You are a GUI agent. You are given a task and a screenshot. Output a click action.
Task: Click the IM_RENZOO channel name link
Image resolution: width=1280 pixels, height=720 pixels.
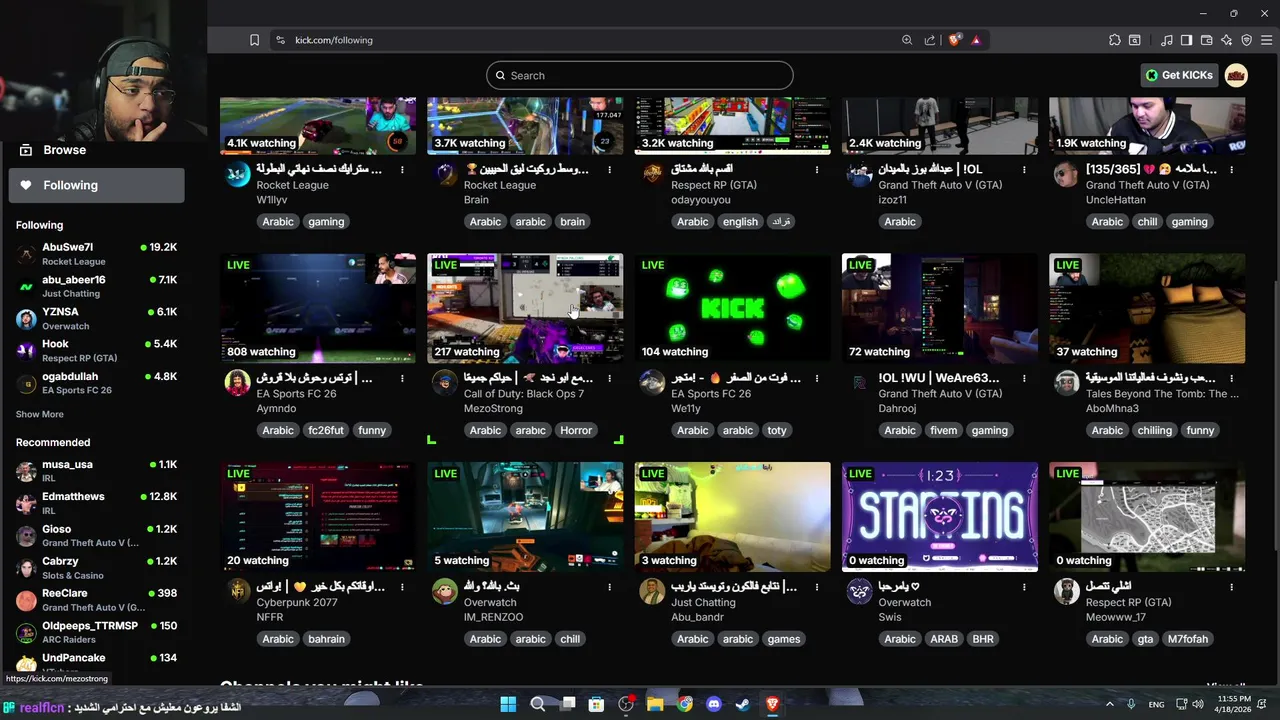coord(493,618)
